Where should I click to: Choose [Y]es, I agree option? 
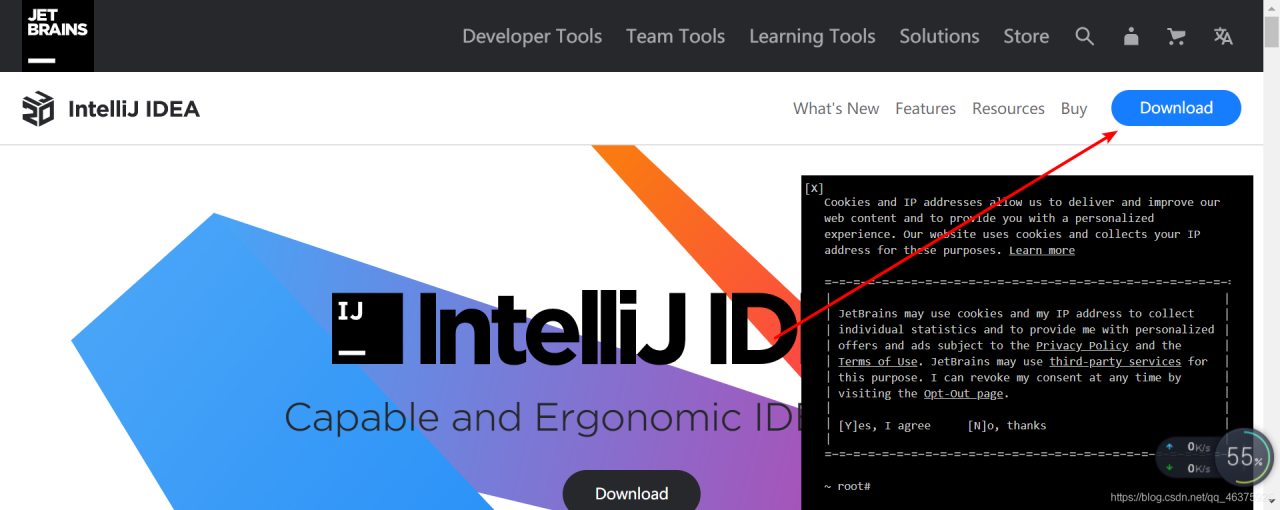coord(884,425)
